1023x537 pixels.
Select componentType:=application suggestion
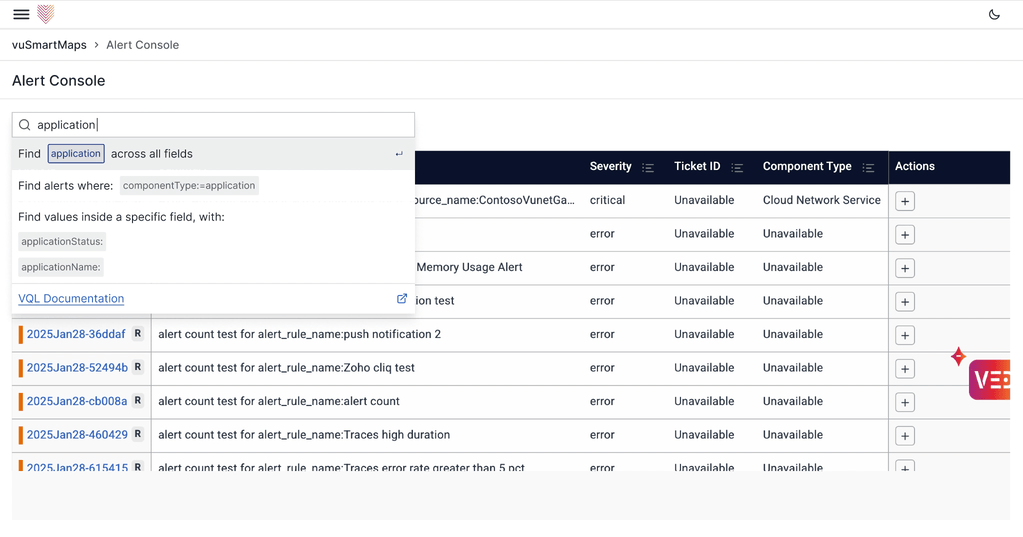click(189, 186)
